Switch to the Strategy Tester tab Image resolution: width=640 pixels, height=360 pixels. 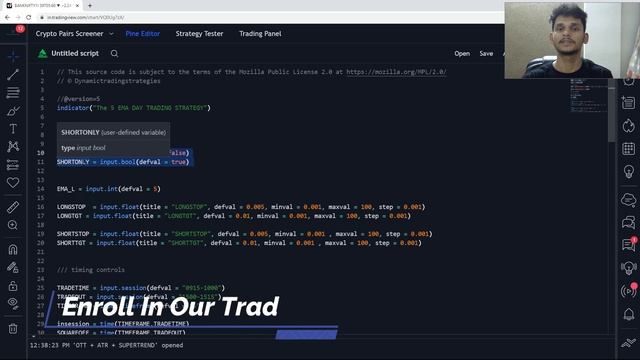(199, 34)
